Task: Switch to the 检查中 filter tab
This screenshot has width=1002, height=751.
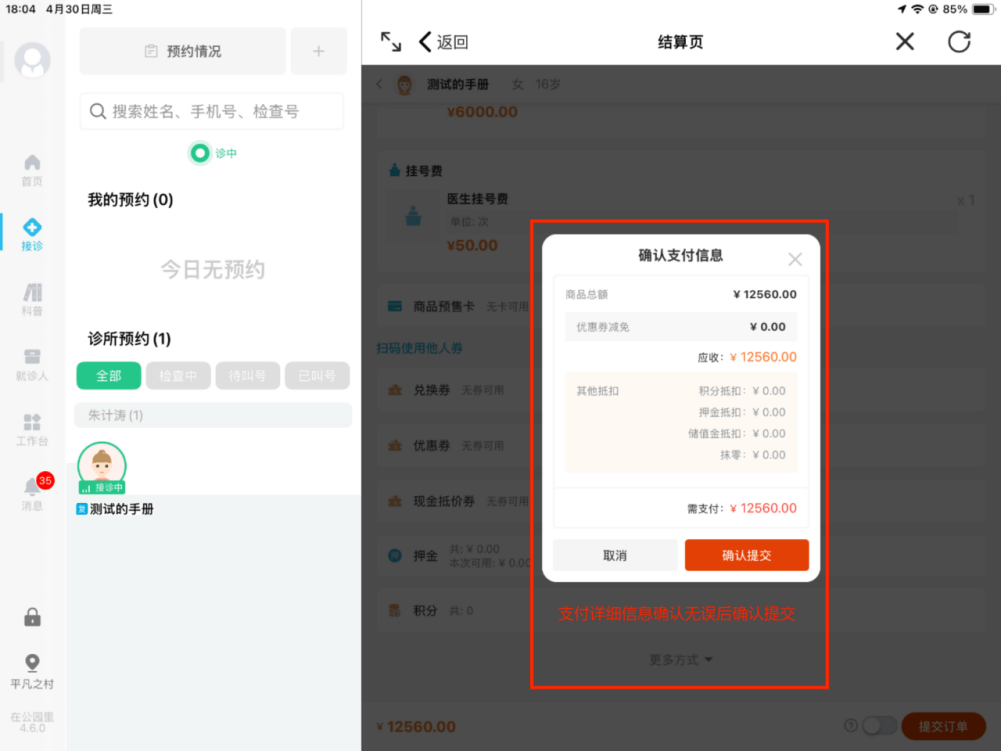Action: pos(178,376)
